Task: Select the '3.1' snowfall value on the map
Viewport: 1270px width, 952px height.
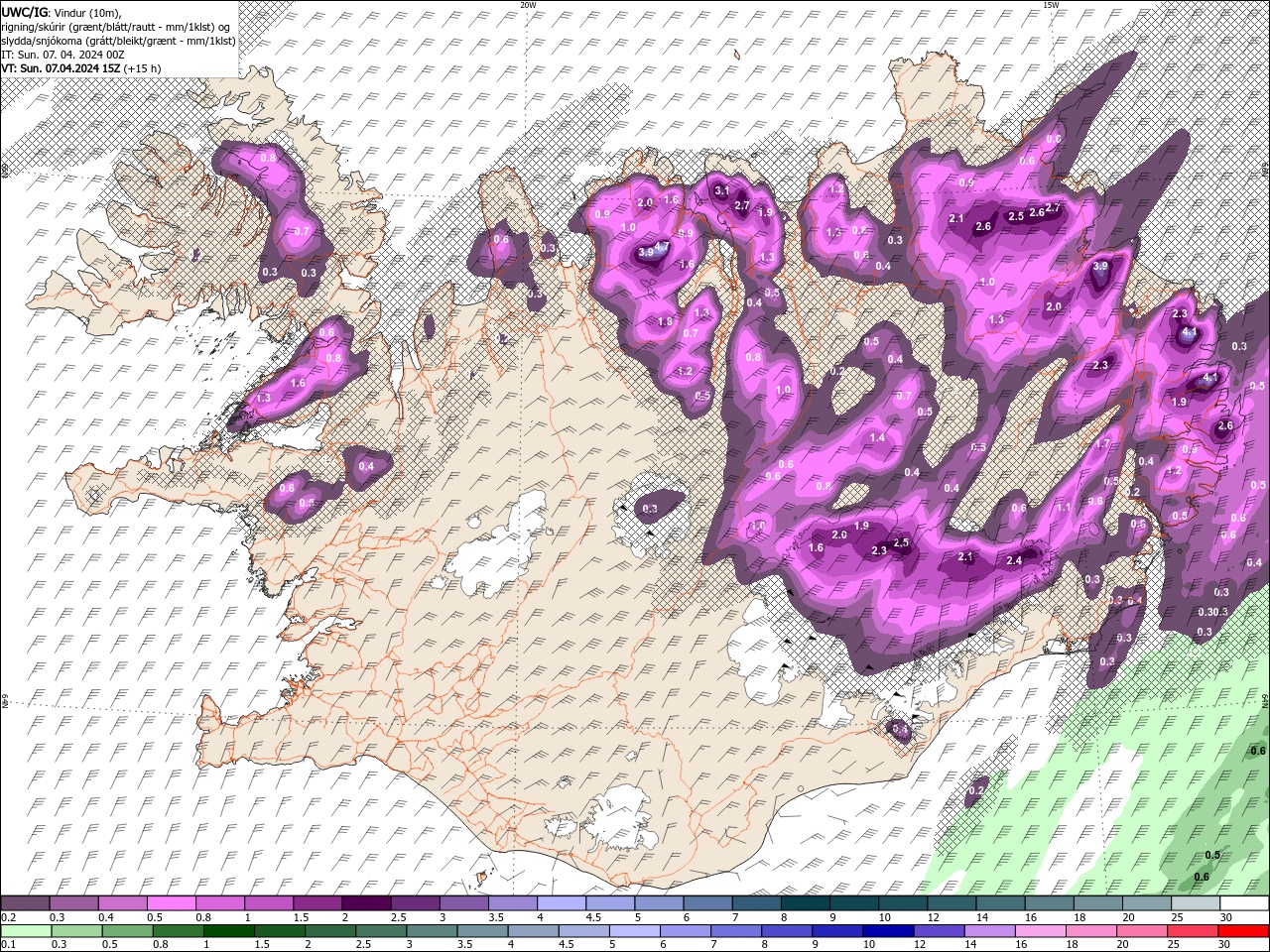Action: click(x=722, y=190)
